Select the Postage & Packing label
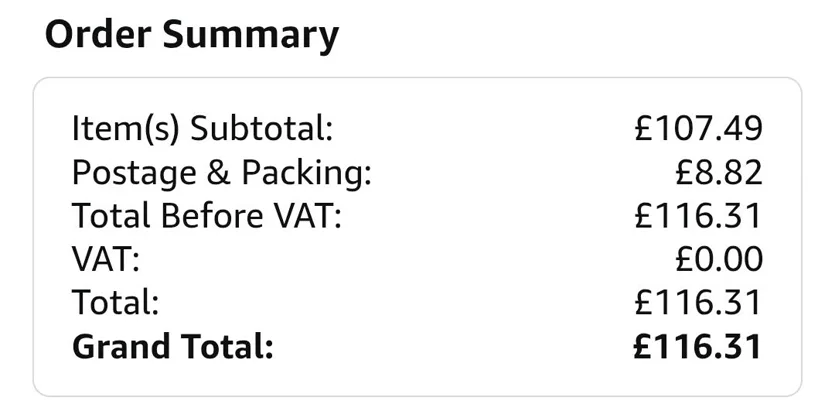 pyautogui.click(x=222, y=174)
